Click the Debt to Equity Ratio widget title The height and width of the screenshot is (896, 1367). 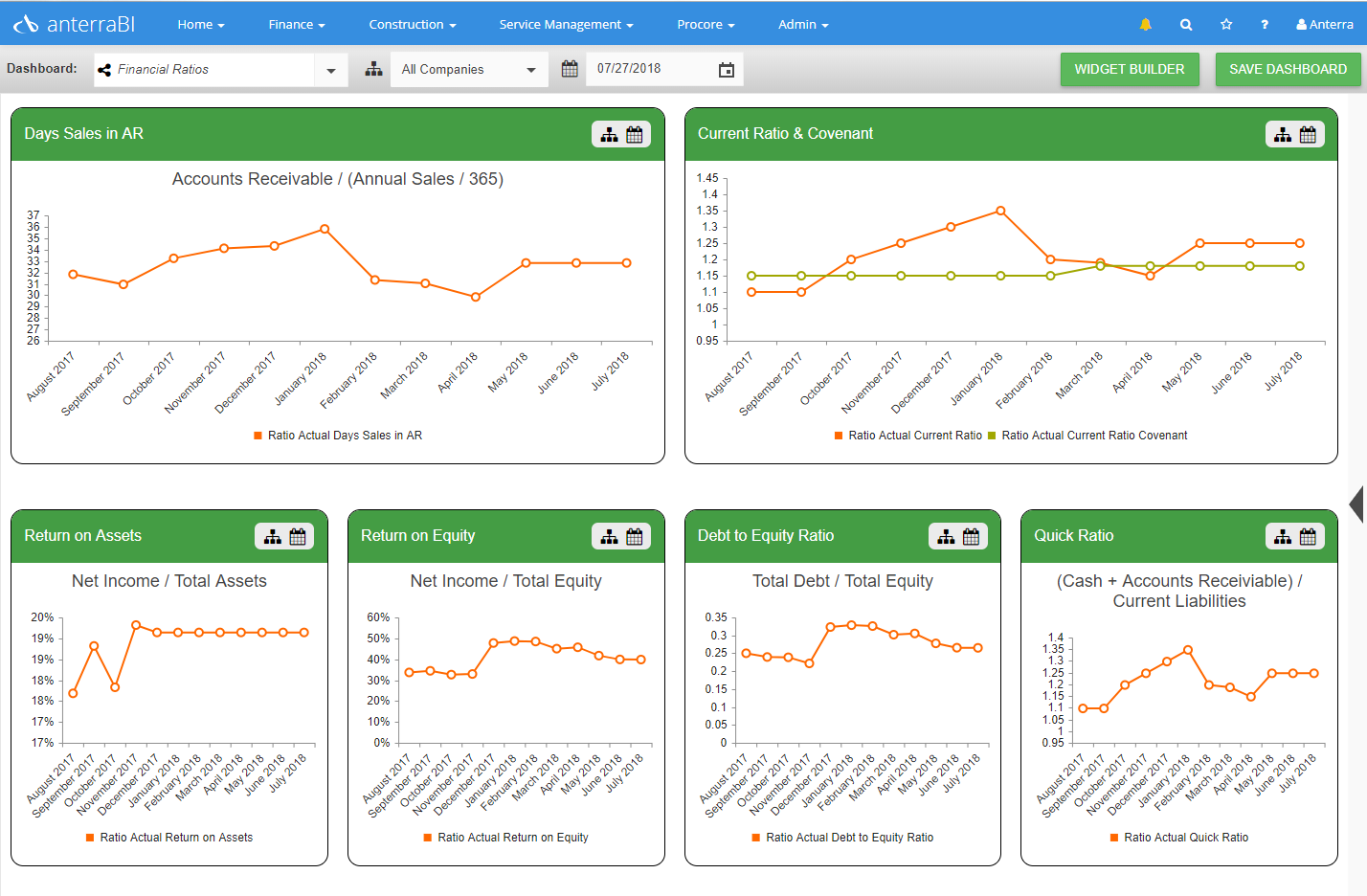[766, 536]
